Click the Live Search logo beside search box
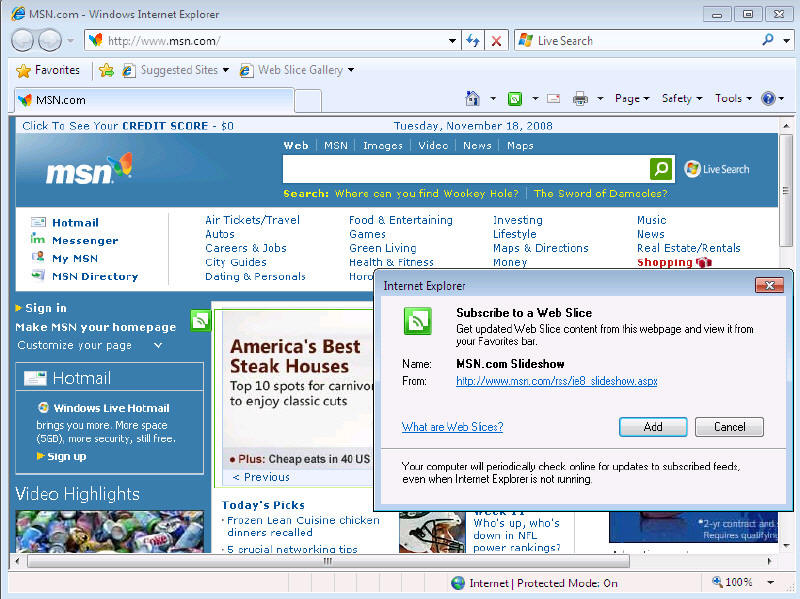This screenshot has width=800, height=599. pyautogui.click(x=717, y=169)
